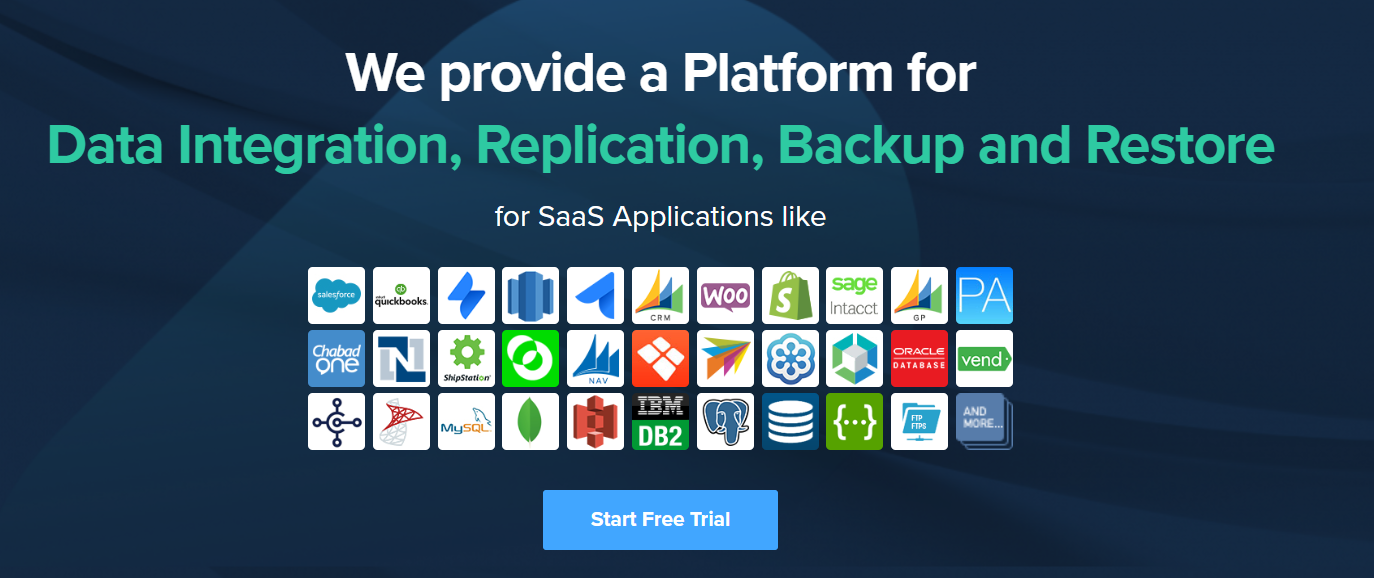The image size is (1374, 578).
Task: Select the Vend logo icon
Action: coord(984,358)
